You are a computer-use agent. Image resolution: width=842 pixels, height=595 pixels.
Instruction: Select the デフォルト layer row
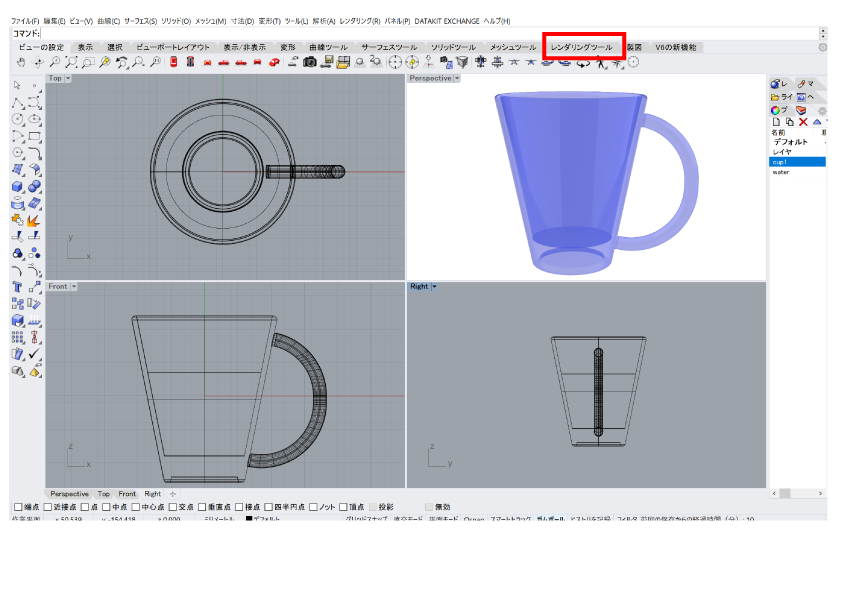797,142
